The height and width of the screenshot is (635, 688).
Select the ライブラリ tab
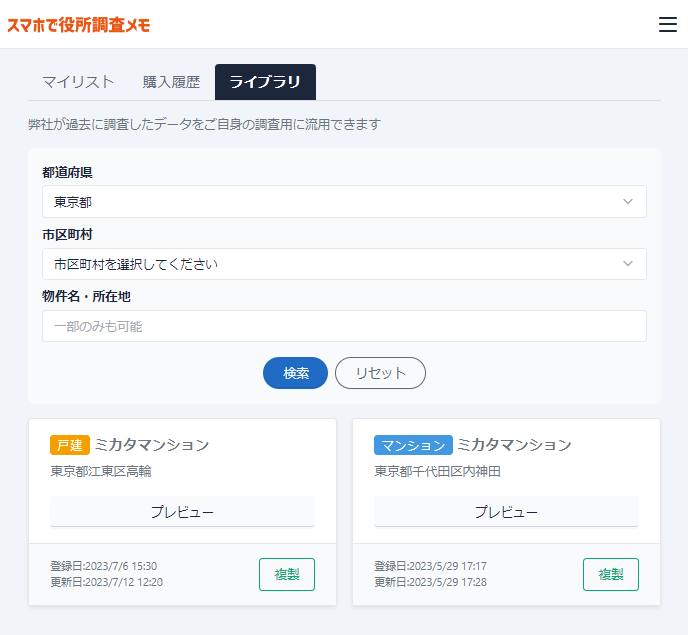coord(265,82)
